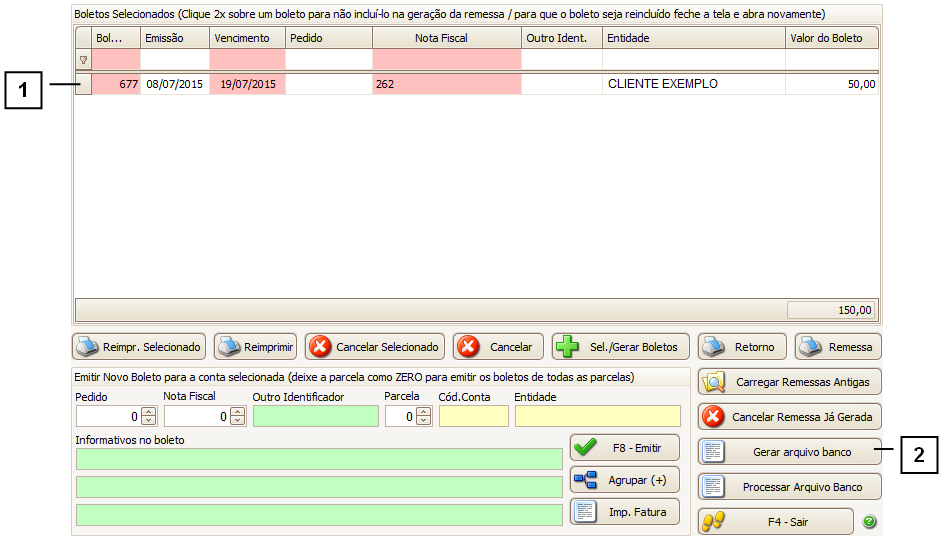Click the green plus icon on Sel./Gerar Boletos
This screenshot has height=541, width=945.
click(x=566, y=347)
